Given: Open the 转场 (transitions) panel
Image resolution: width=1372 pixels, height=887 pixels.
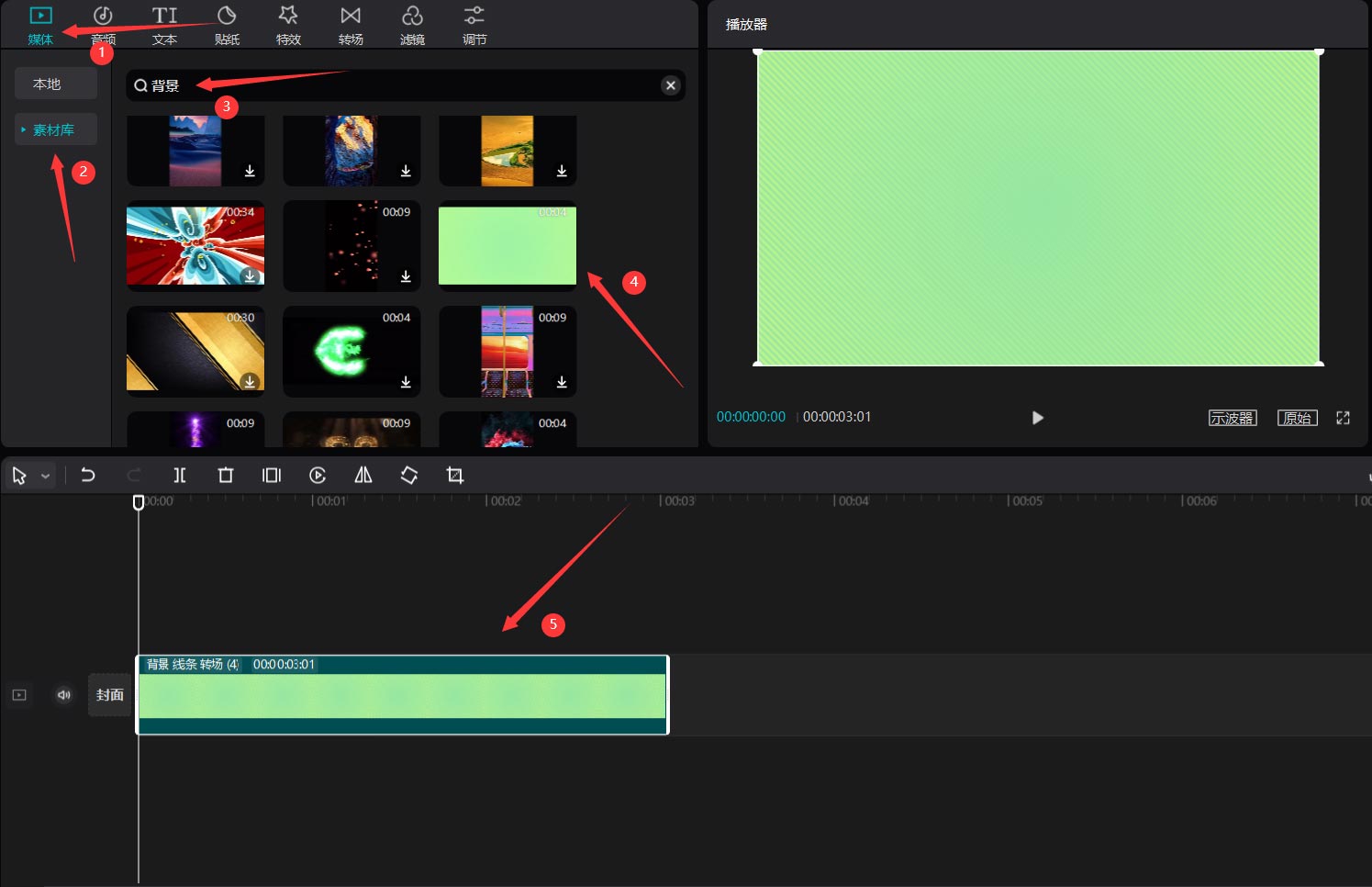Looking at the screenshot, I should (x=350, y=24).
